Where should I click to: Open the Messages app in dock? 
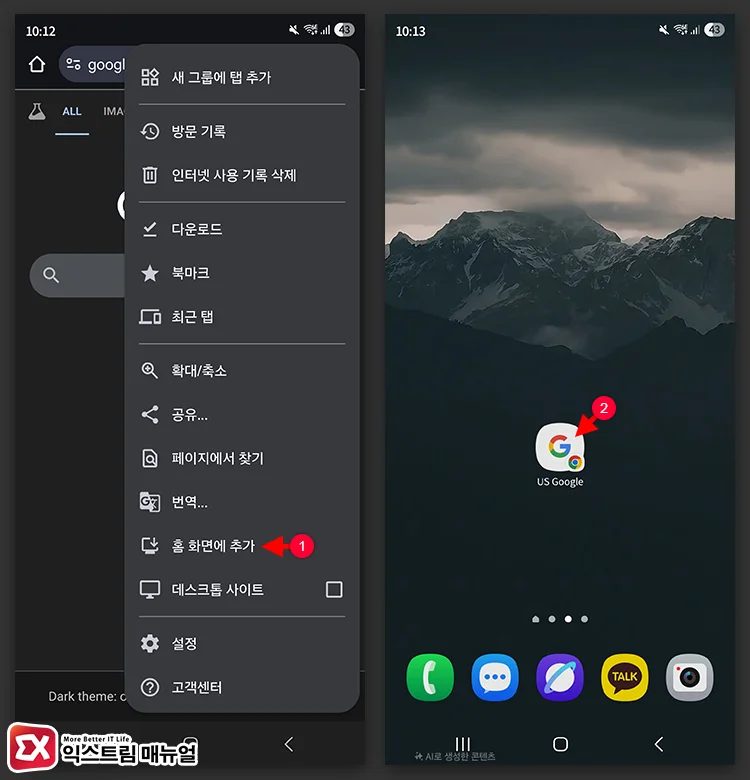click(x=495, y=677)
